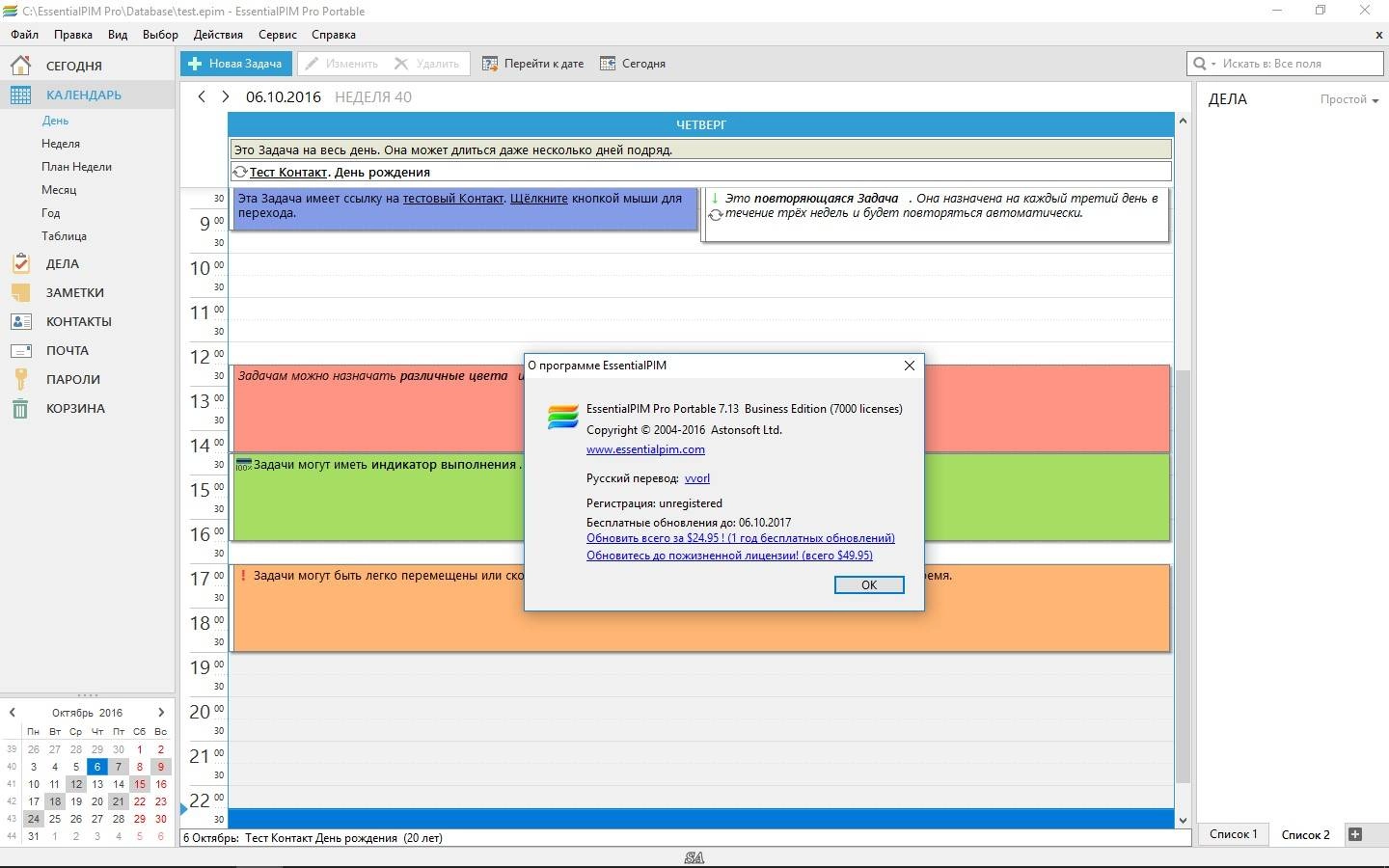This screenshot has width=1389, height=868.
Task: Open the Дела tasks icon
Action: (x=20, y=263)
